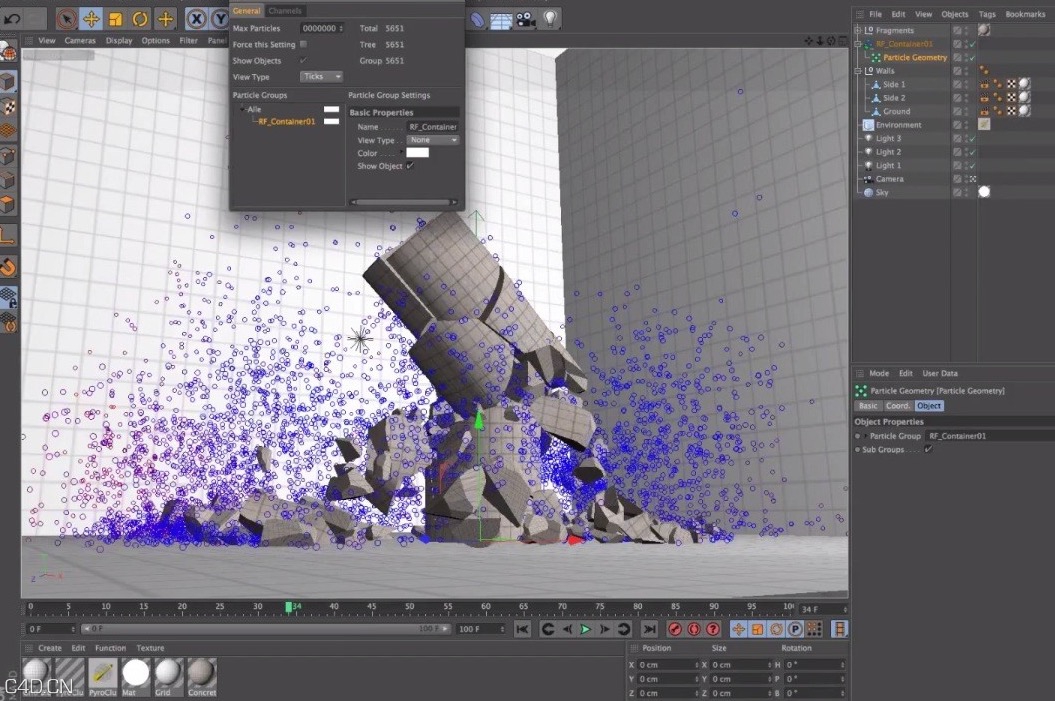Click the Environment object icon

coord(870,126)
